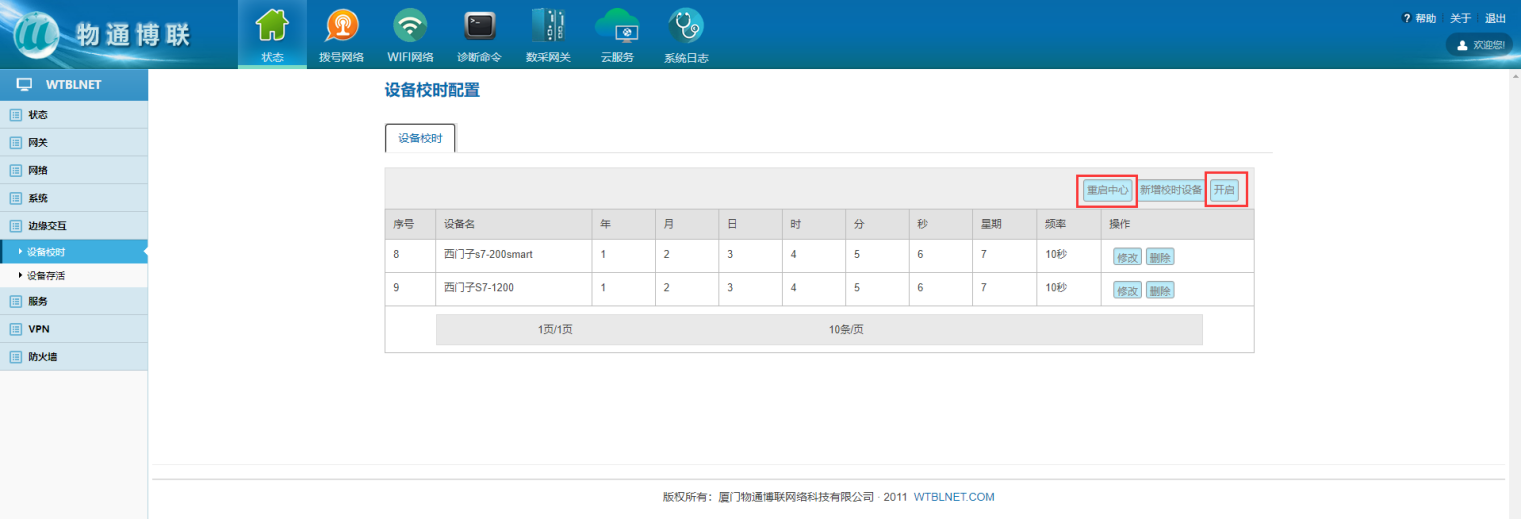Open the 云服务 cloud icon
This screenshot has height=519, width=1521.
[617, 26]
